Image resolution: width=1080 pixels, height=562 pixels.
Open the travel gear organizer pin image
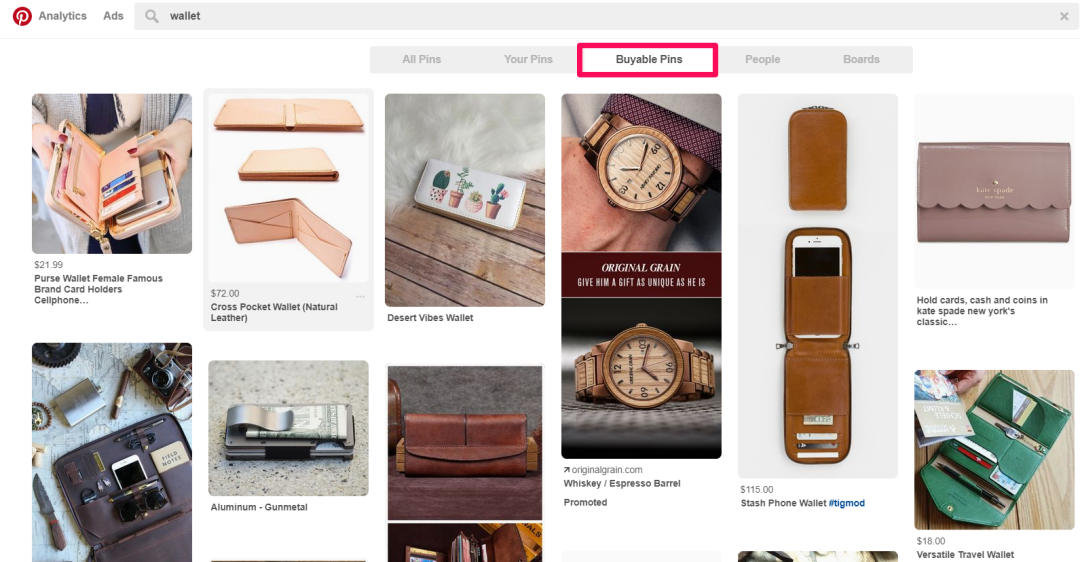click(112, 452)
